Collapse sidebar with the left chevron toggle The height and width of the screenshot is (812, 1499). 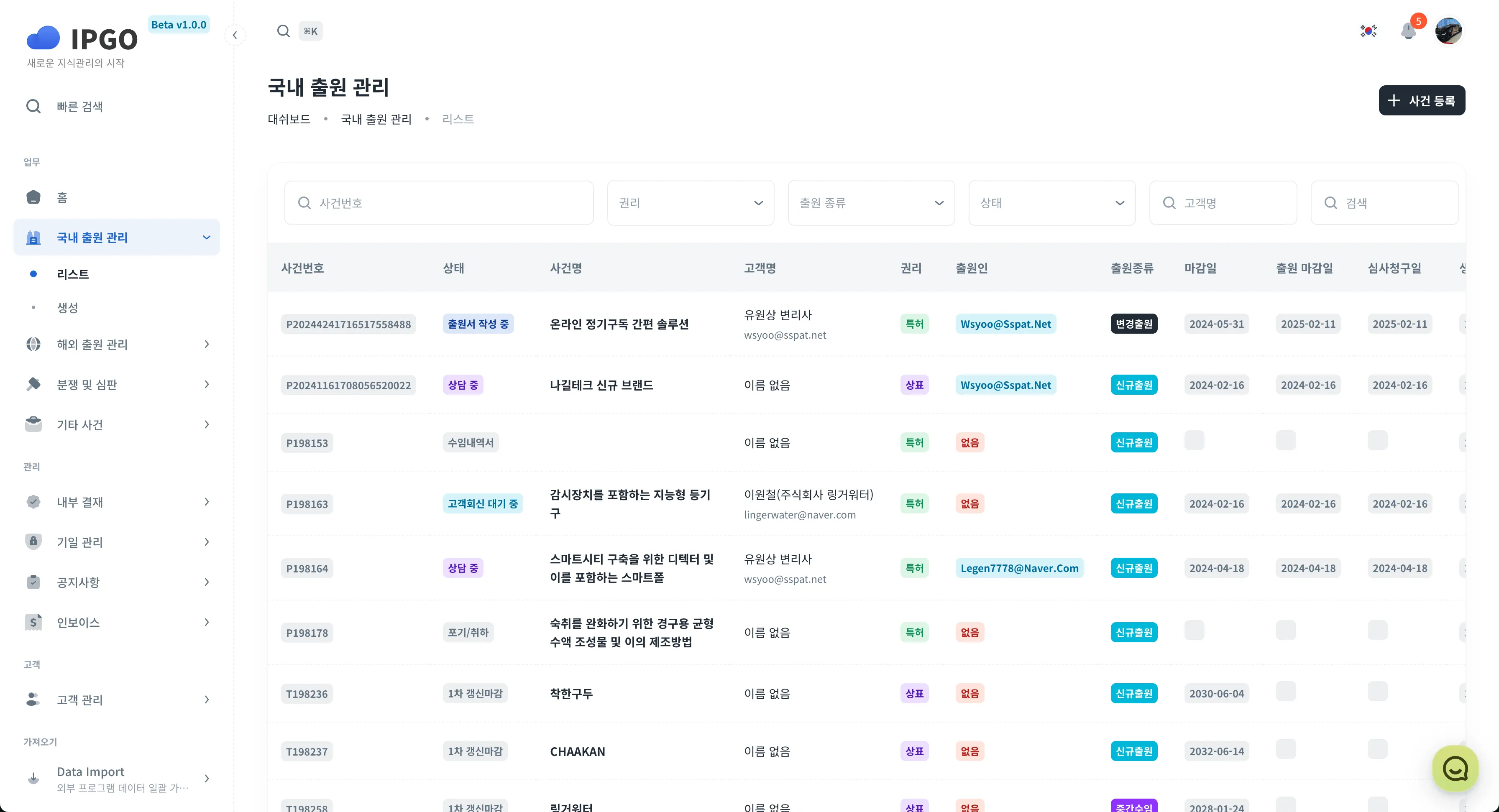click(235, 35)
